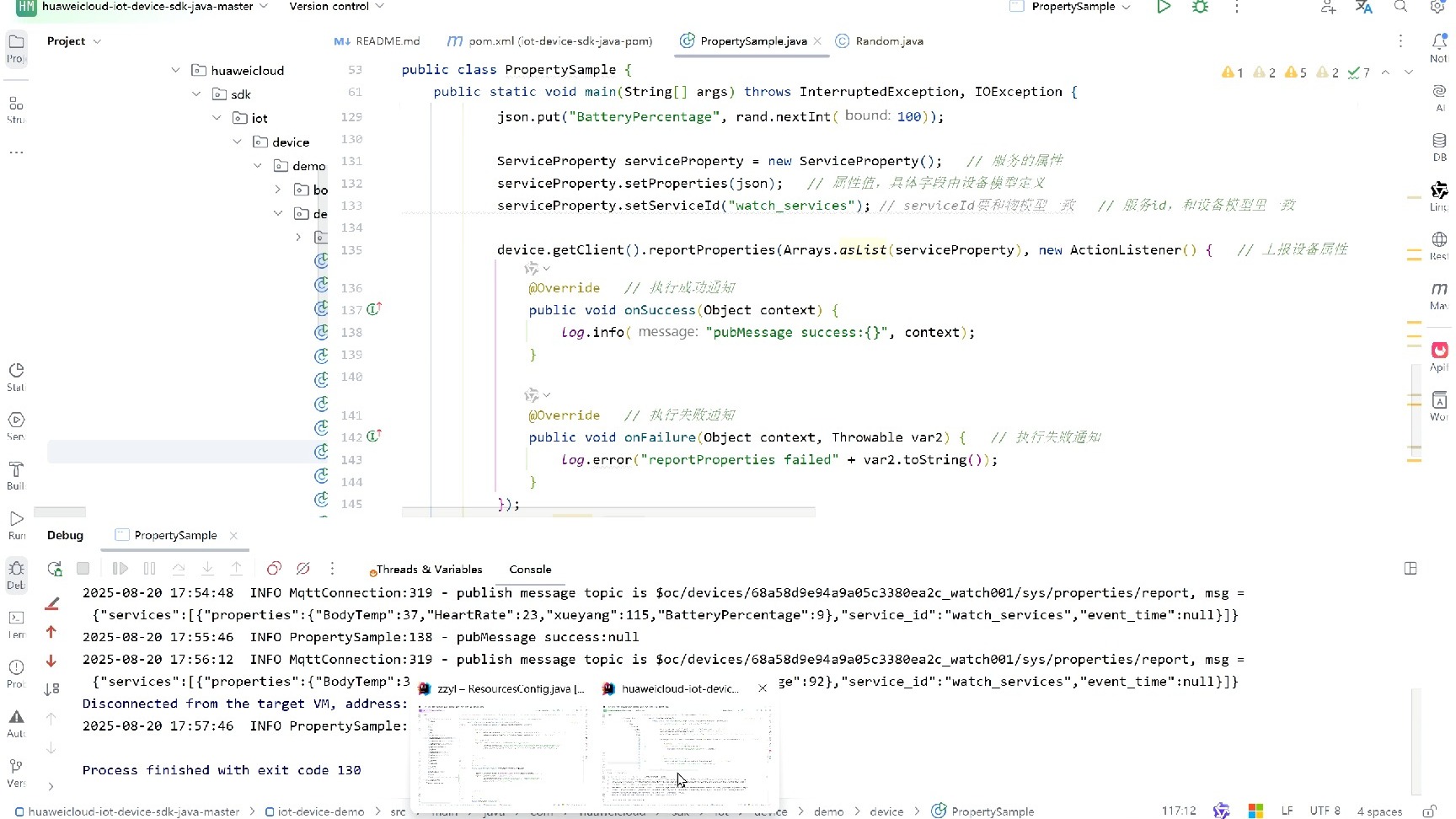Open the PropertySample run configuration dropdown
The width and height of the screenshot is (1456, 819).
[x=1070, y=7]
